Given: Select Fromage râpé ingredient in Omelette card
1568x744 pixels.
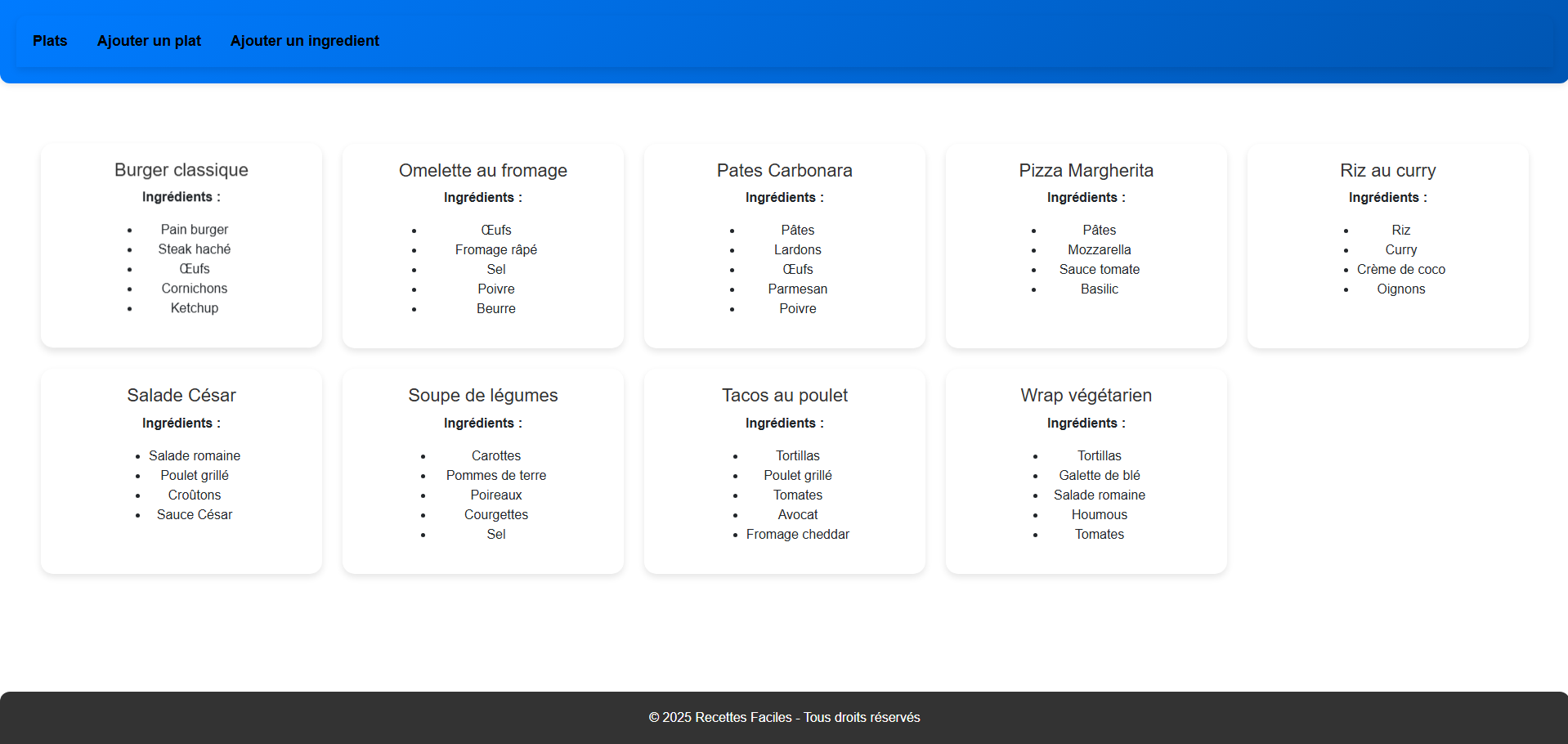Looking at the screenshot, I should coord(495,250).
